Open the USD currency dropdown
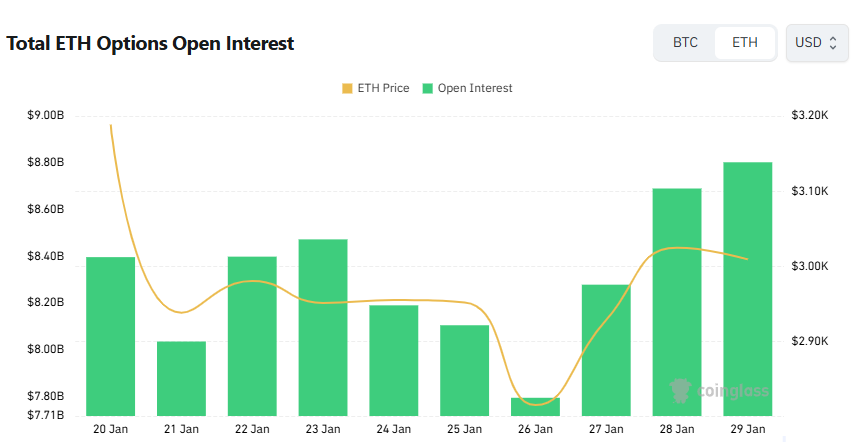Screen dimensions: 856x442 pos(816,43)
